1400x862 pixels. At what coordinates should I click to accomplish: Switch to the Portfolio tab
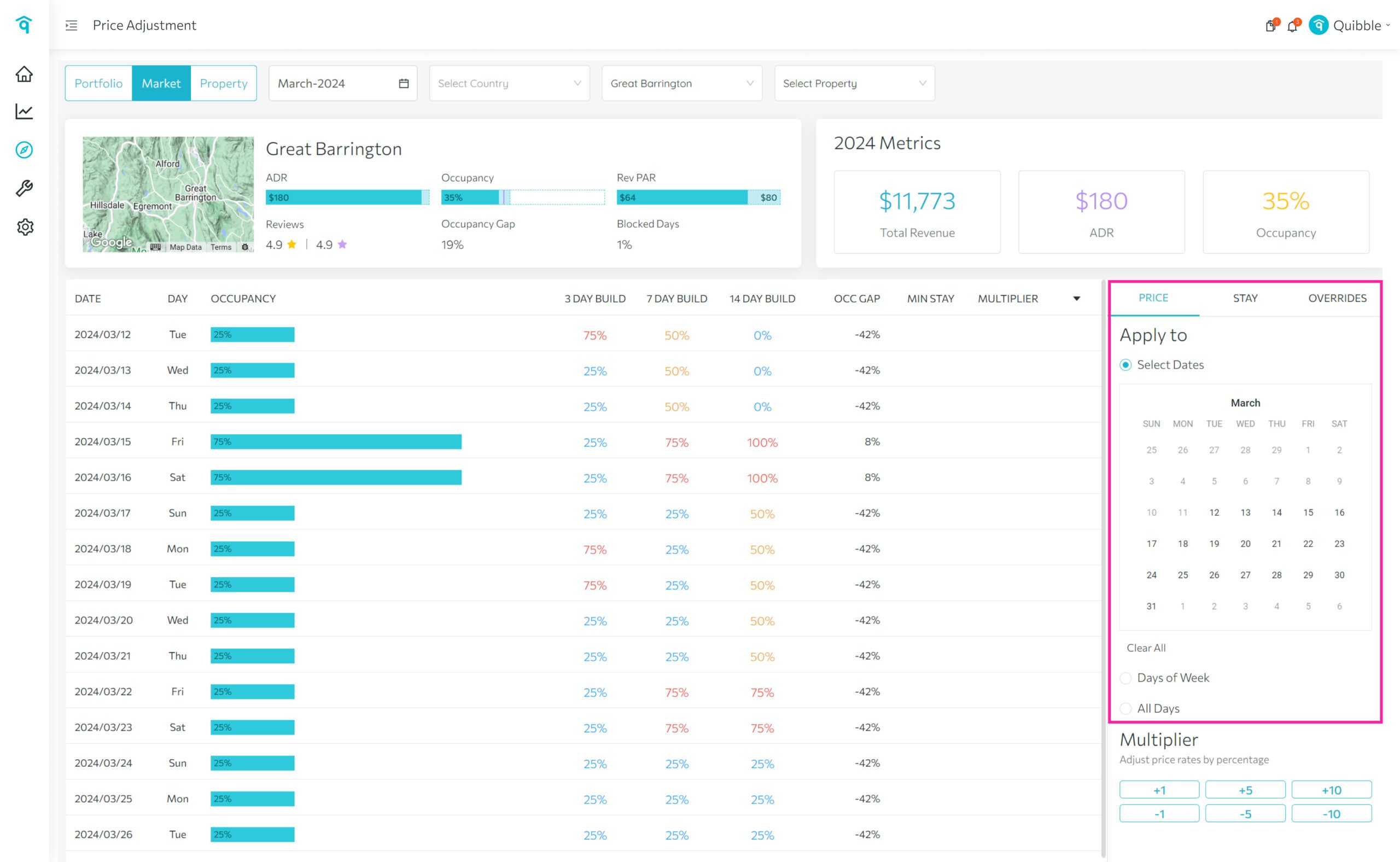coord(98,83)
